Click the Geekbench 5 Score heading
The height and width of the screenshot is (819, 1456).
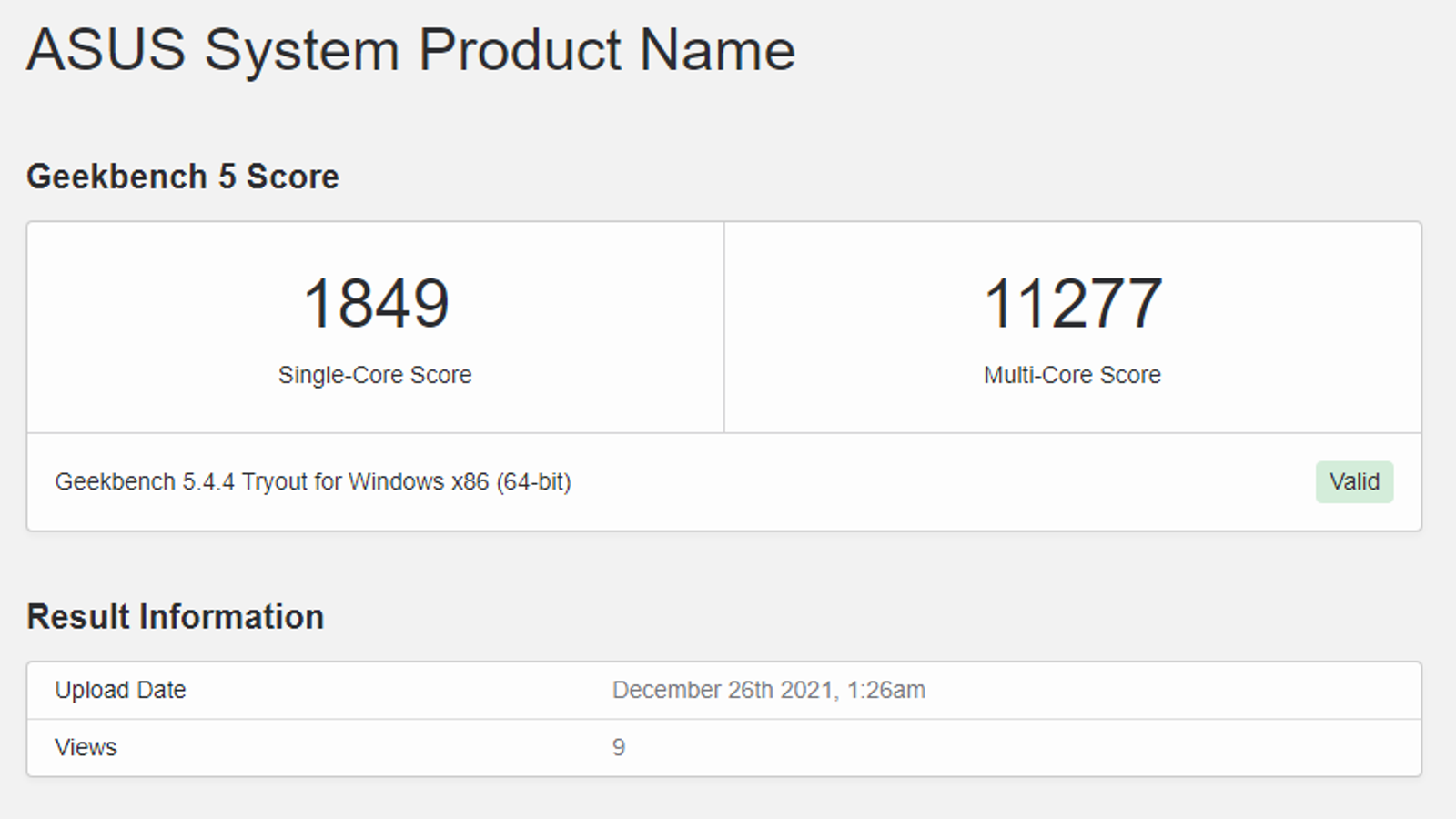tap(182, 177)
